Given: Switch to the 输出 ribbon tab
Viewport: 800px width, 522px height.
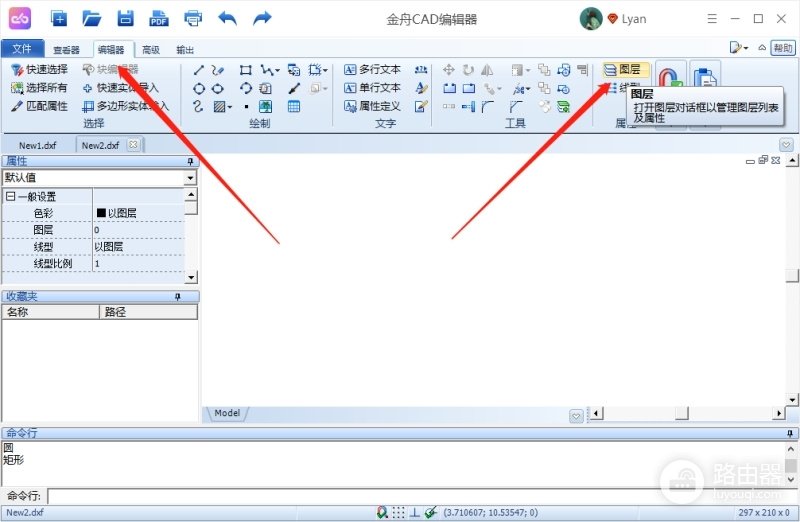Looking at the screenshot, I should [185, 50].
